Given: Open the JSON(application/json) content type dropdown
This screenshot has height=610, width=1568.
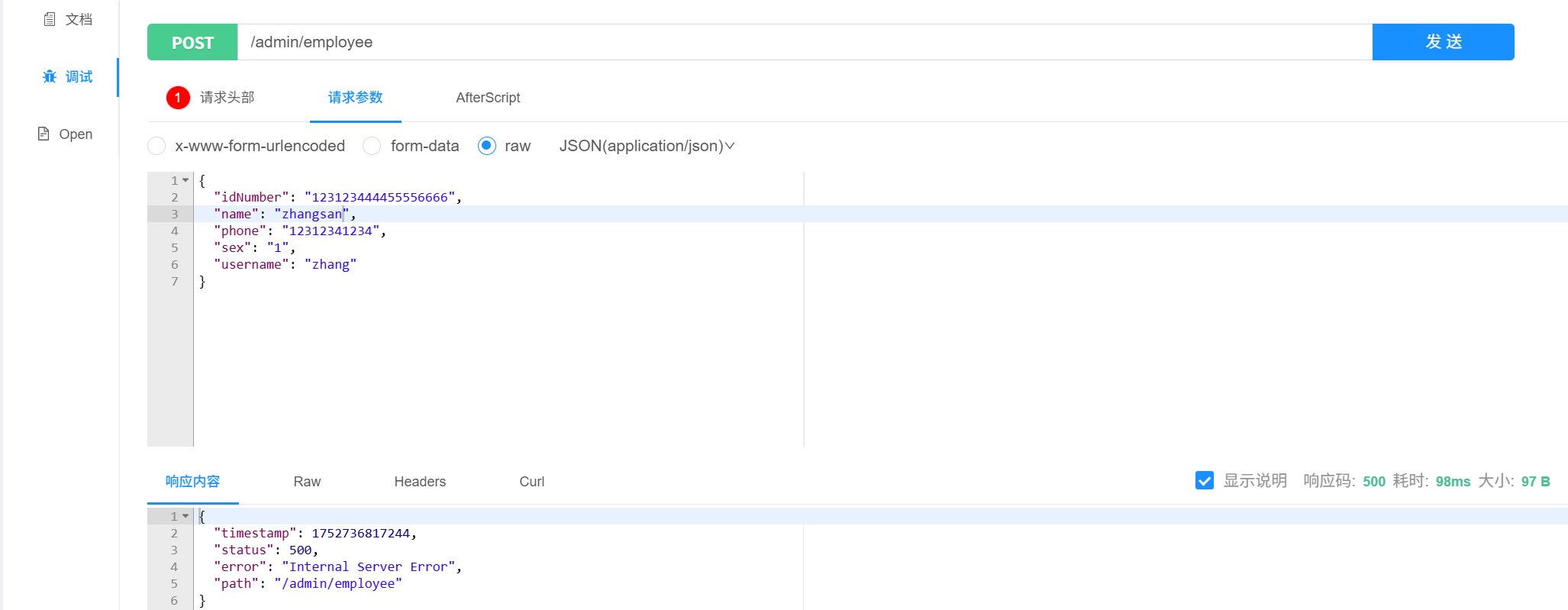Looking at the screenshot, I should point(646,146).
